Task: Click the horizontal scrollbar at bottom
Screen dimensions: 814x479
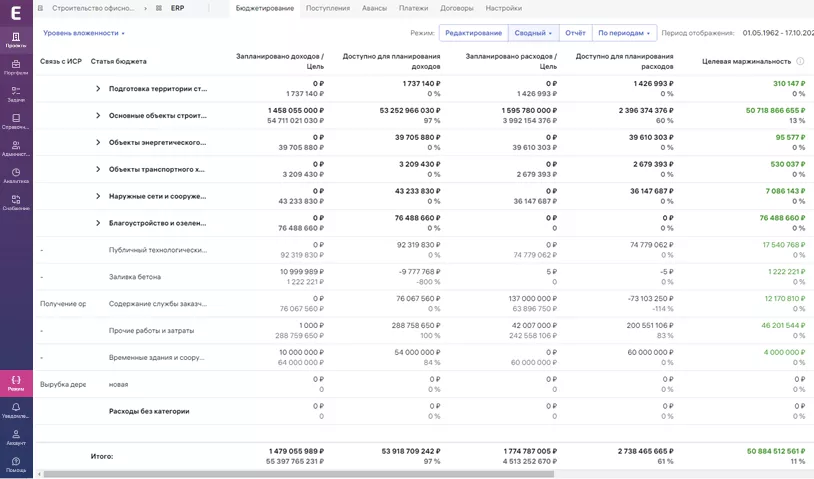Action: click(300, 474)
